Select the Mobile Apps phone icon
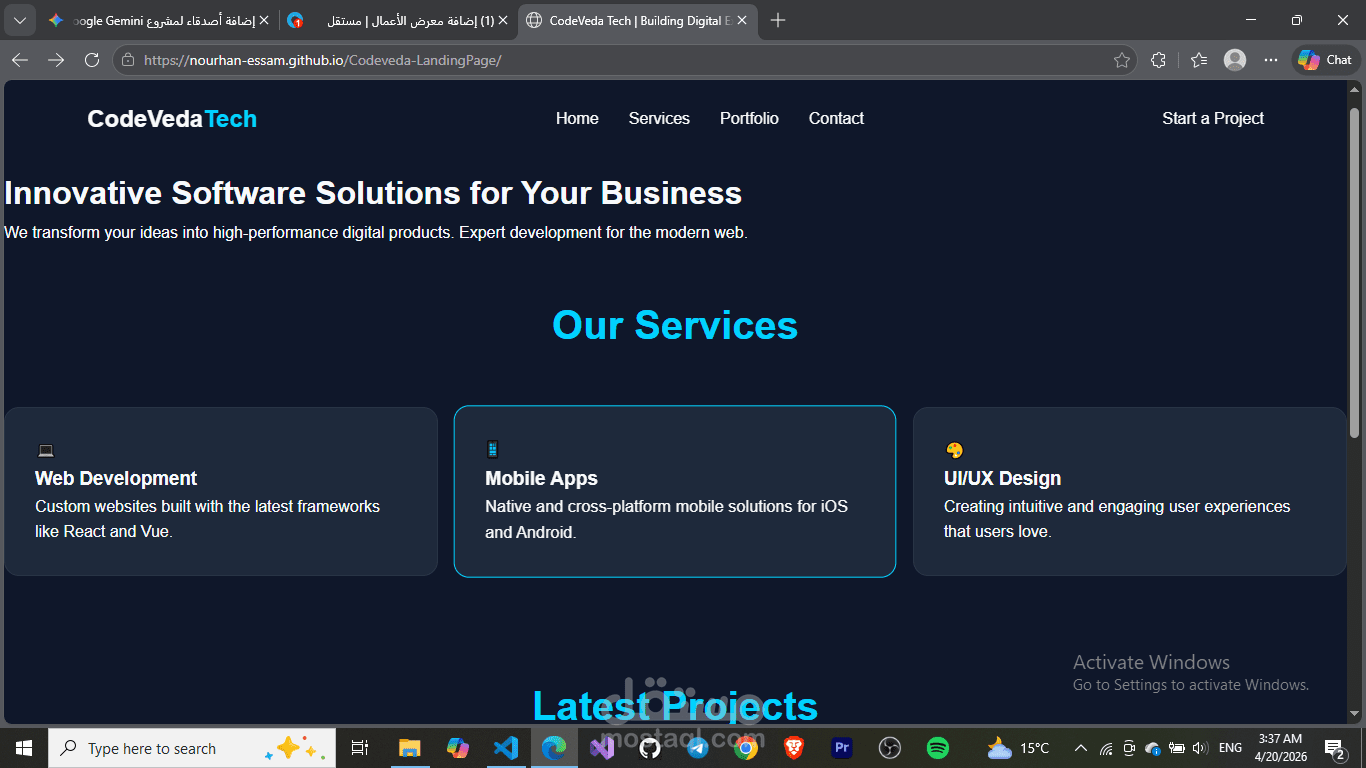The height and width of the screenshot is (768, 1366). (x=492, y=449)
